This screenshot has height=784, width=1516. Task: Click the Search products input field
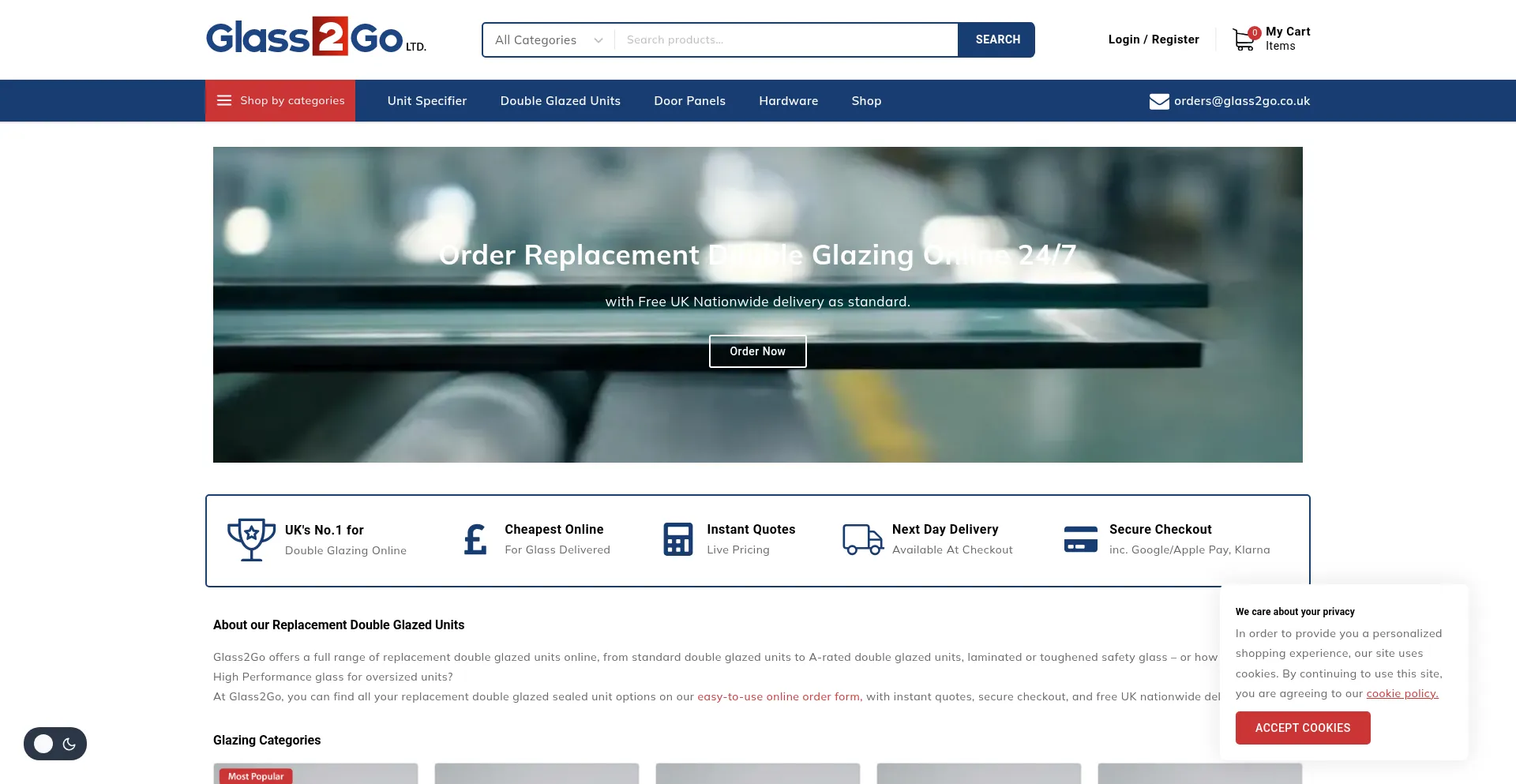pos(786,40)
